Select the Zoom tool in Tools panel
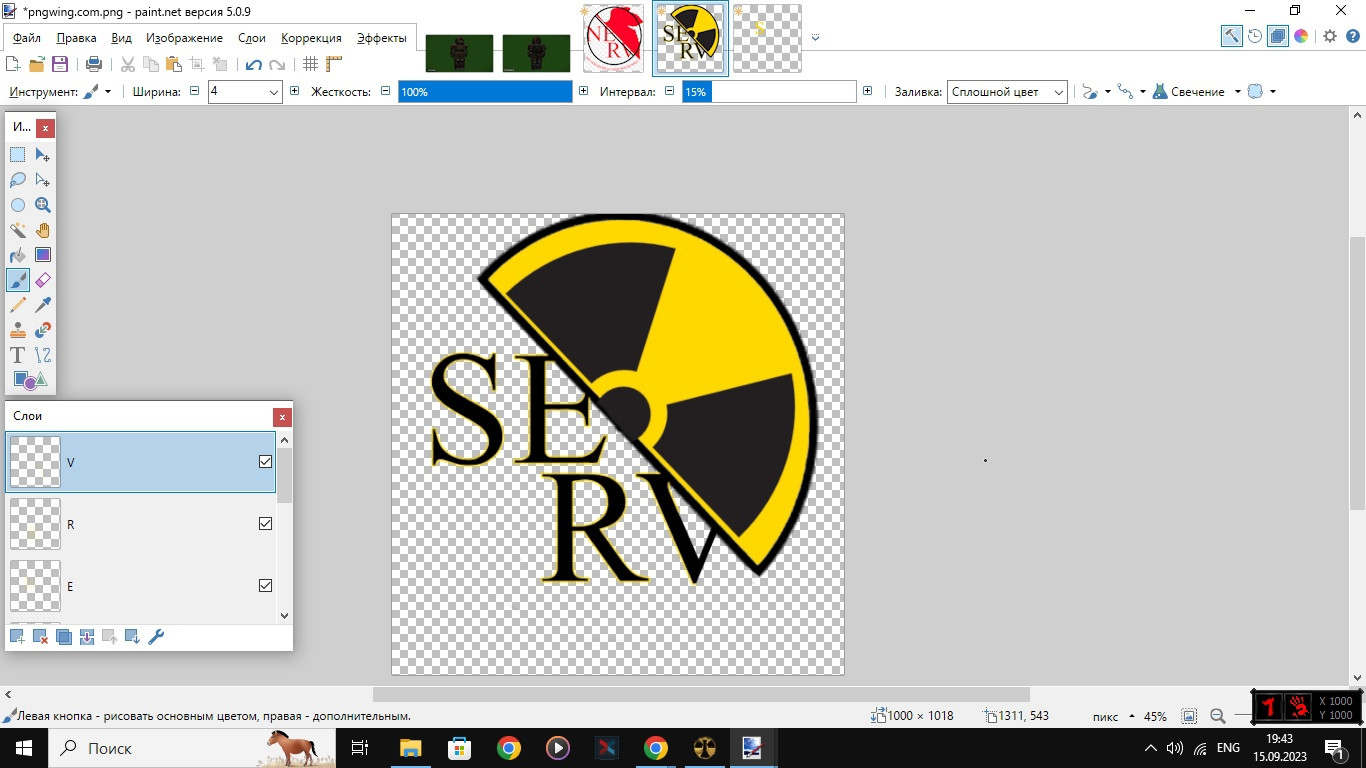1366x768 pixels. pos(43,205)
